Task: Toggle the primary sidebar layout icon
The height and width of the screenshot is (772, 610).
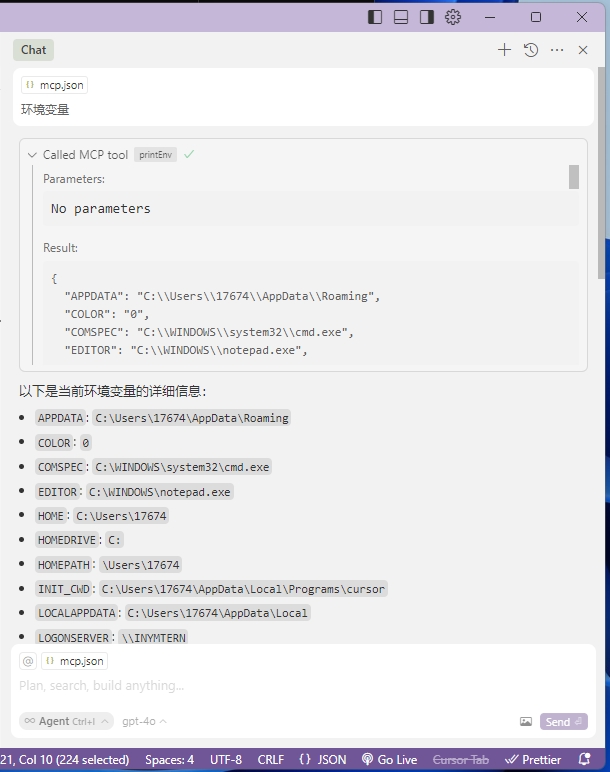Action: click(x=375, y=17)
